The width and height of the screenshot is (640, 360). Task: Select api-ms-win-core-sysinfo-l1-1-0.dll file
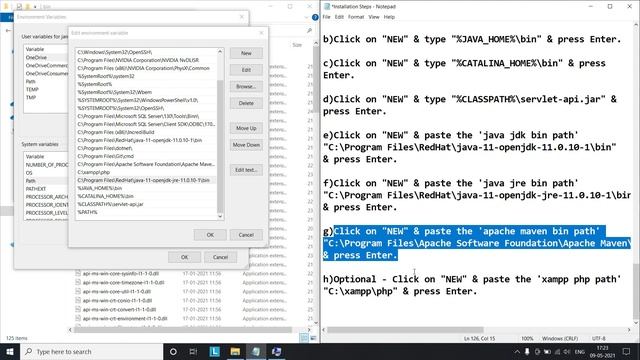click(x=121, y=273)
